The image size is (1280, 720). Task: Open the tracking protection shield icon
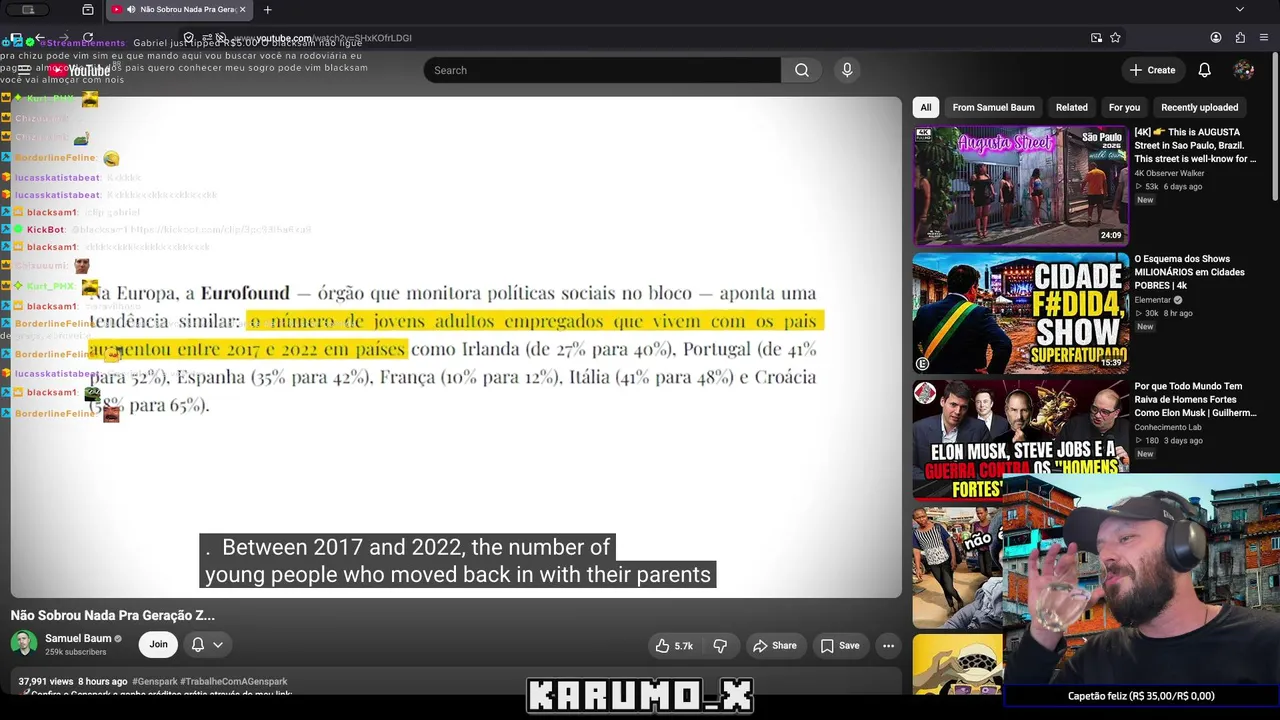point(188,38)
